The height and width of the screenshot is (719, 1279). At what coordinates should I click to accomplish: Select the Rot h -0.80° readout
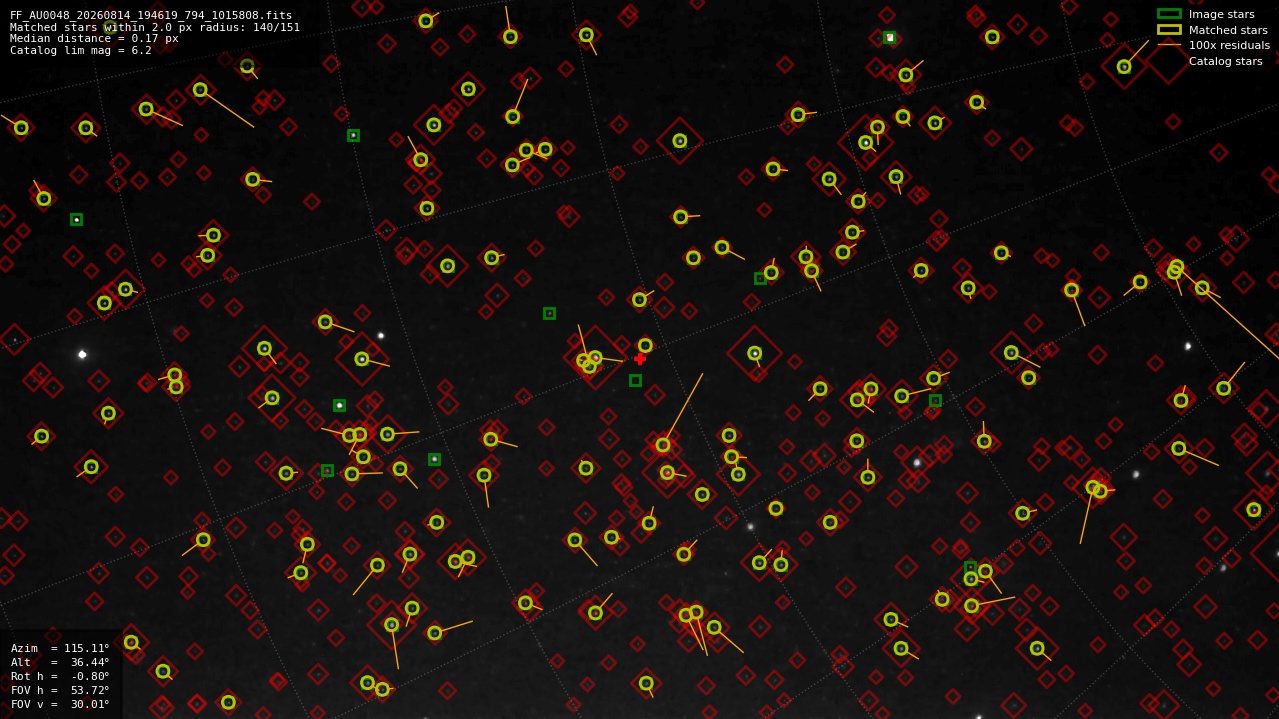click(x=60, y=676)
